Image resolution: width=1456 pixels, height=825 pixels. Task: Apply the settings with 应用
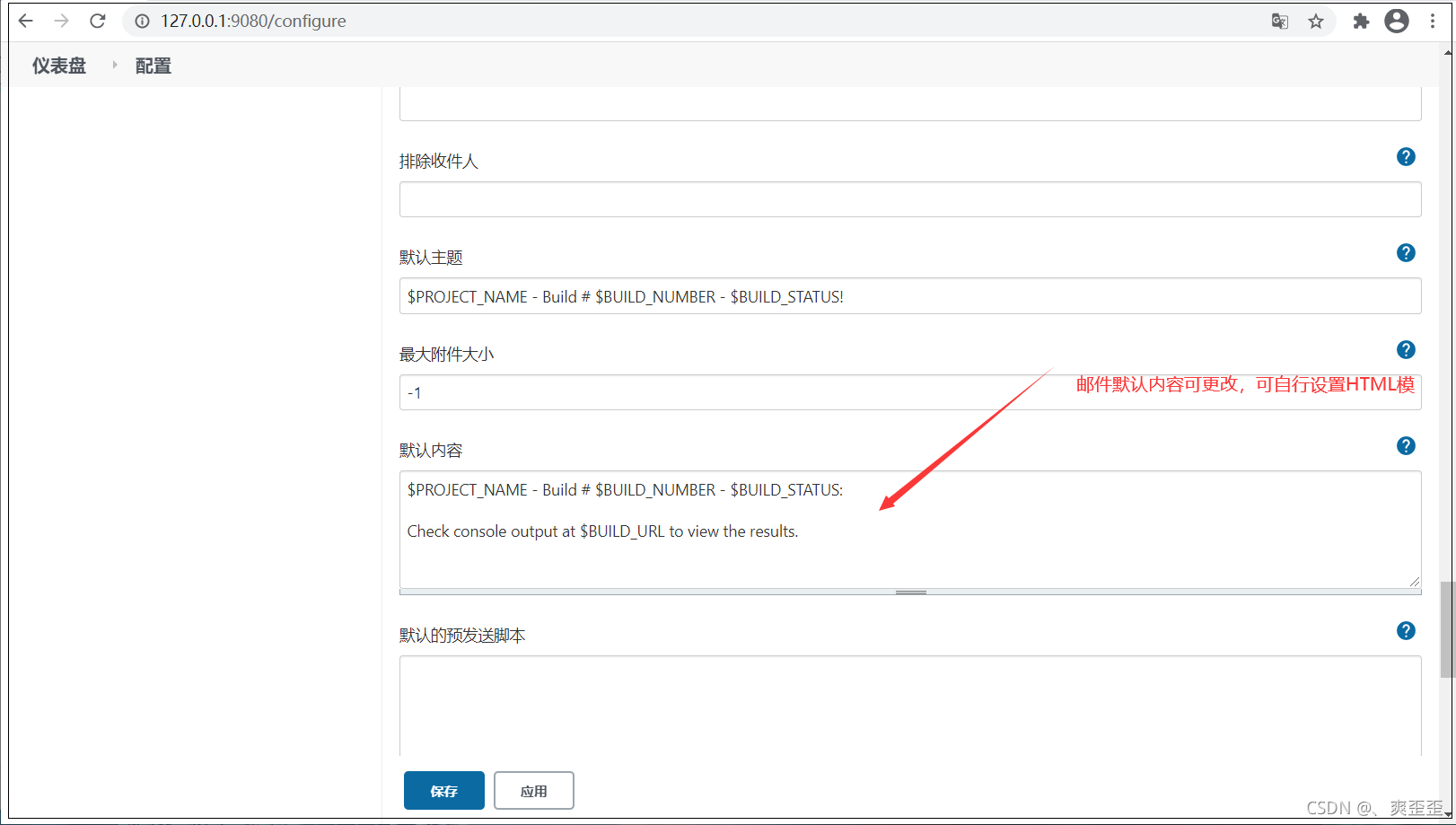point(534,791)
